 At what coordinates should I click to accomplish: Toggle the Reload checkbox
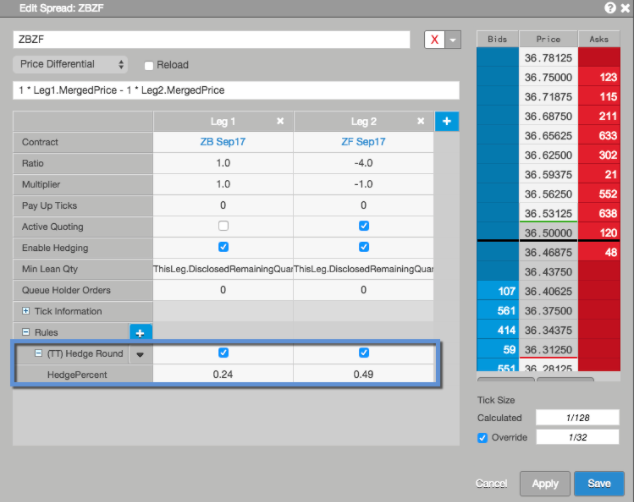coord(149,65)
